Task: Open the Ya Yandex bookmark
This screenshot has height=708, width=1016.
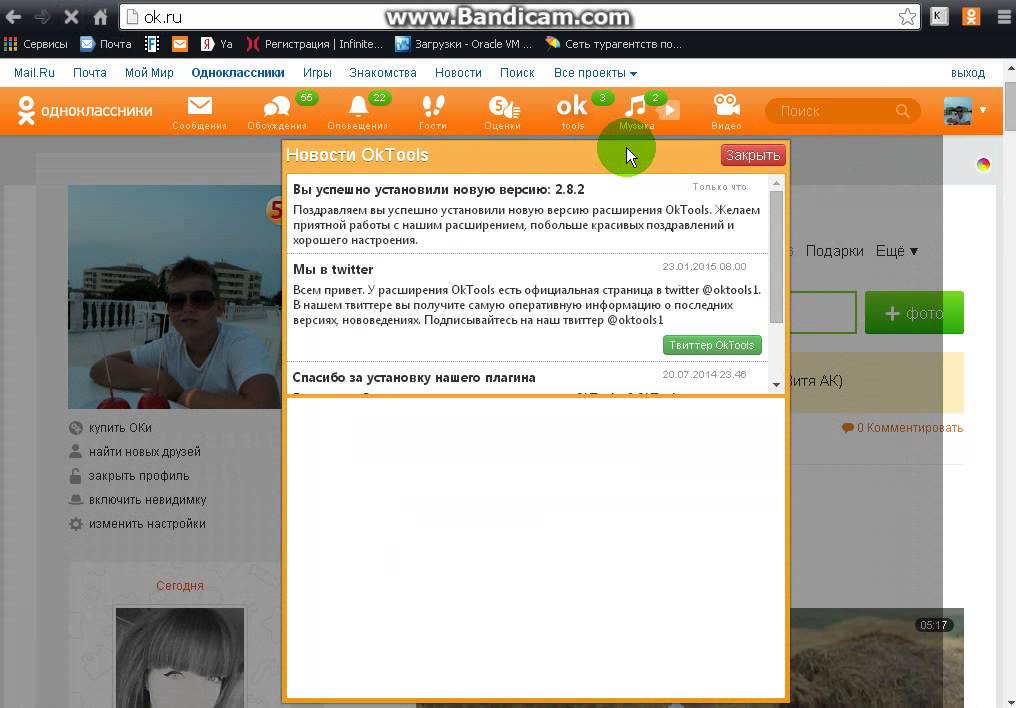Action: point(216,44)
